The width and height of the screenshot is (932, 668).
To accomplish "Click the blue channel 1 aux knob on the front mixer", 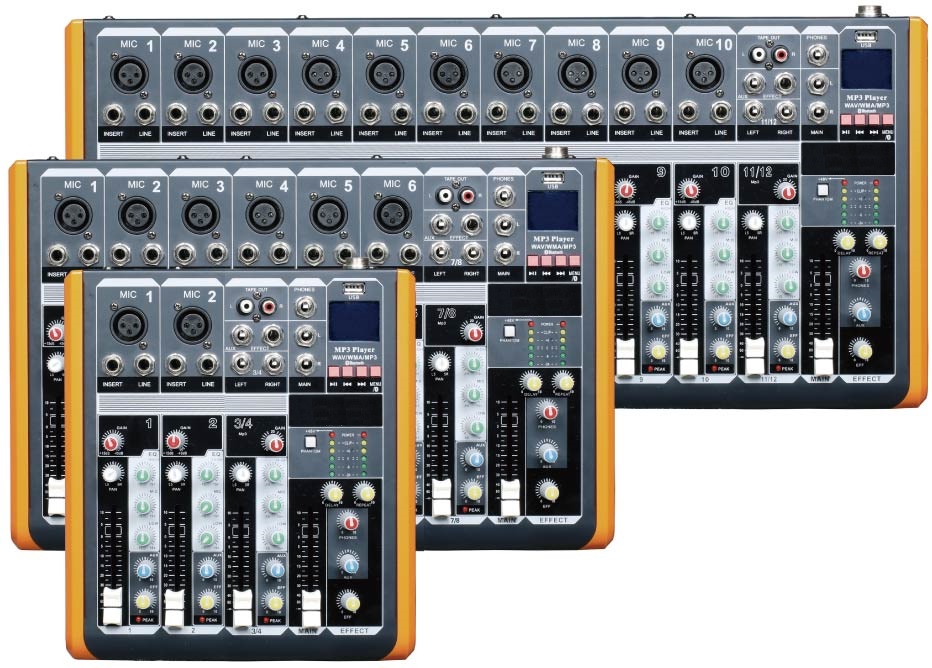I will click(144, 570).
